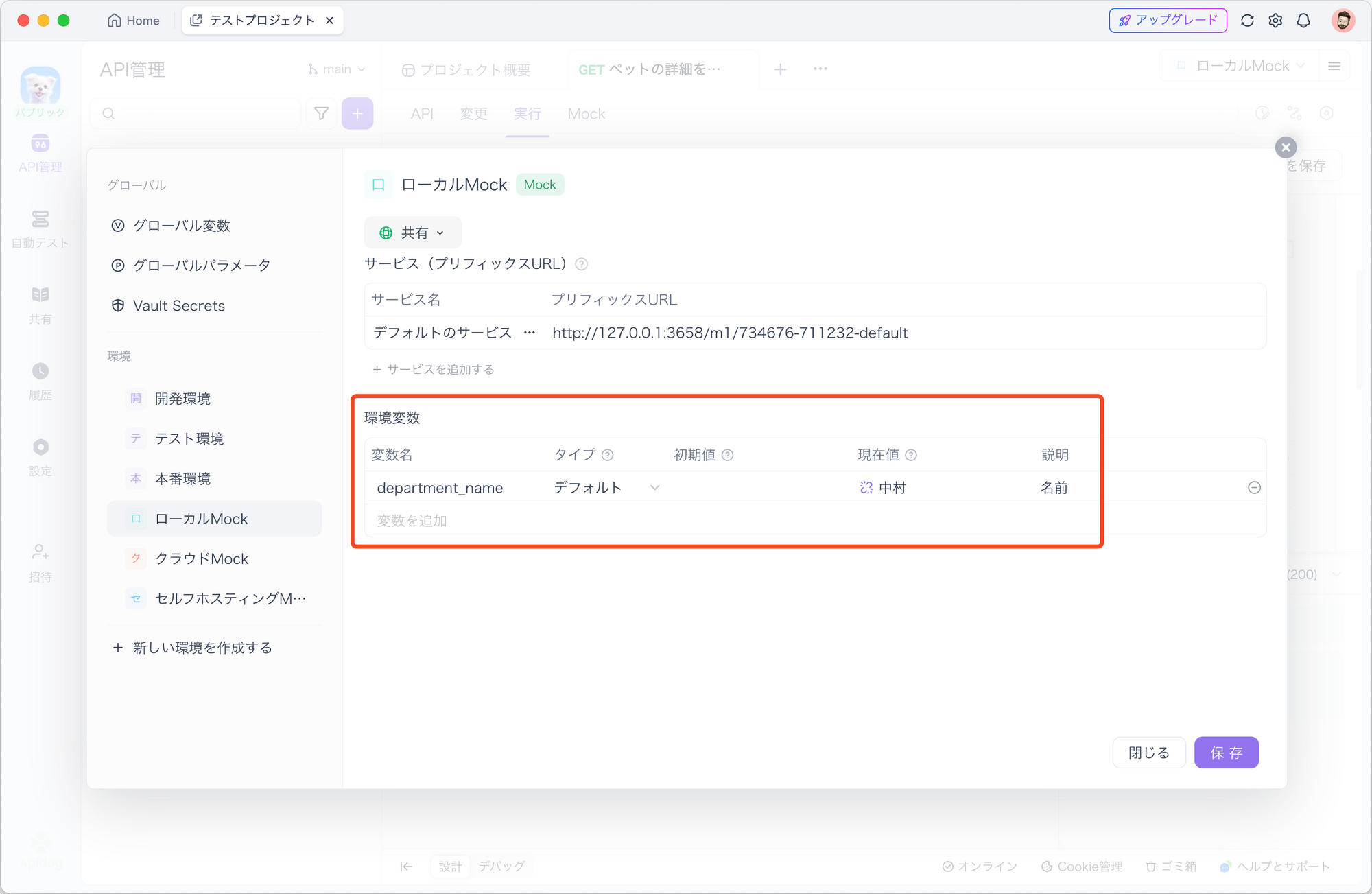
Task: Select the テスト環境 environment
Action: pyautogui.click(x=214, y=438)
